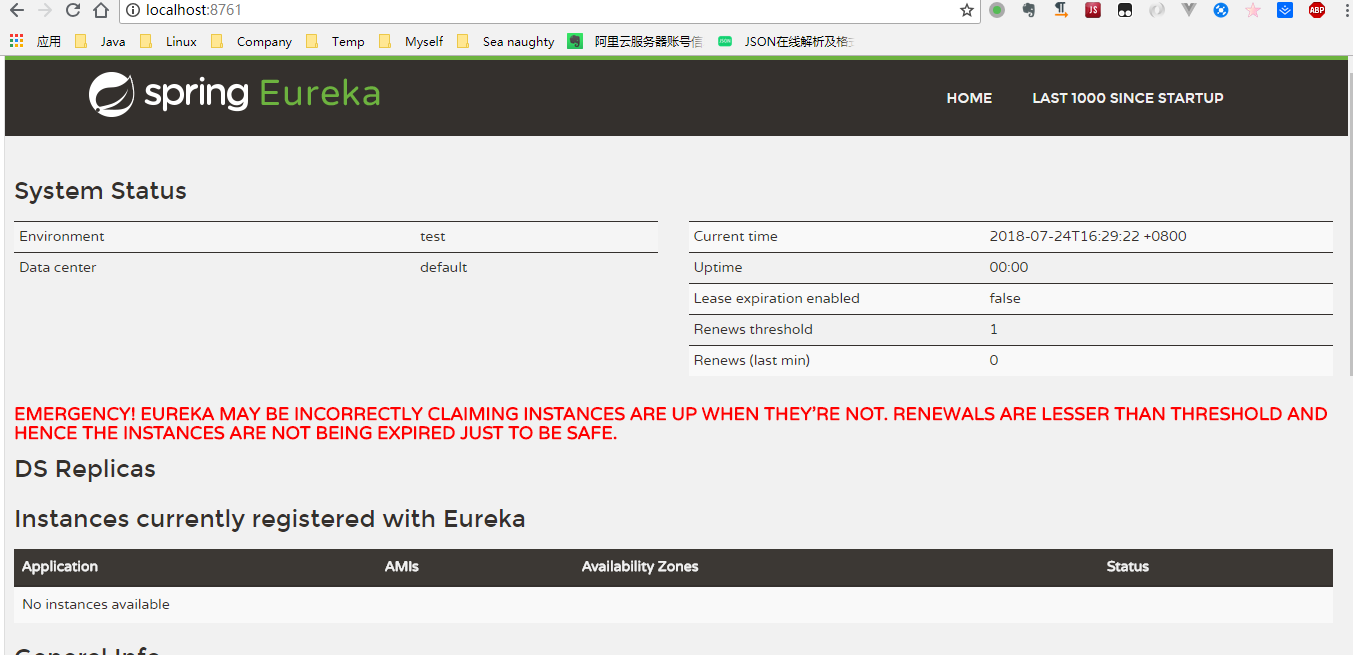The width and height of the screenshot is (1353, 655).
Task: Open the Company bookmarks folder
Action: pyautogui.click(x=251, y=41)
